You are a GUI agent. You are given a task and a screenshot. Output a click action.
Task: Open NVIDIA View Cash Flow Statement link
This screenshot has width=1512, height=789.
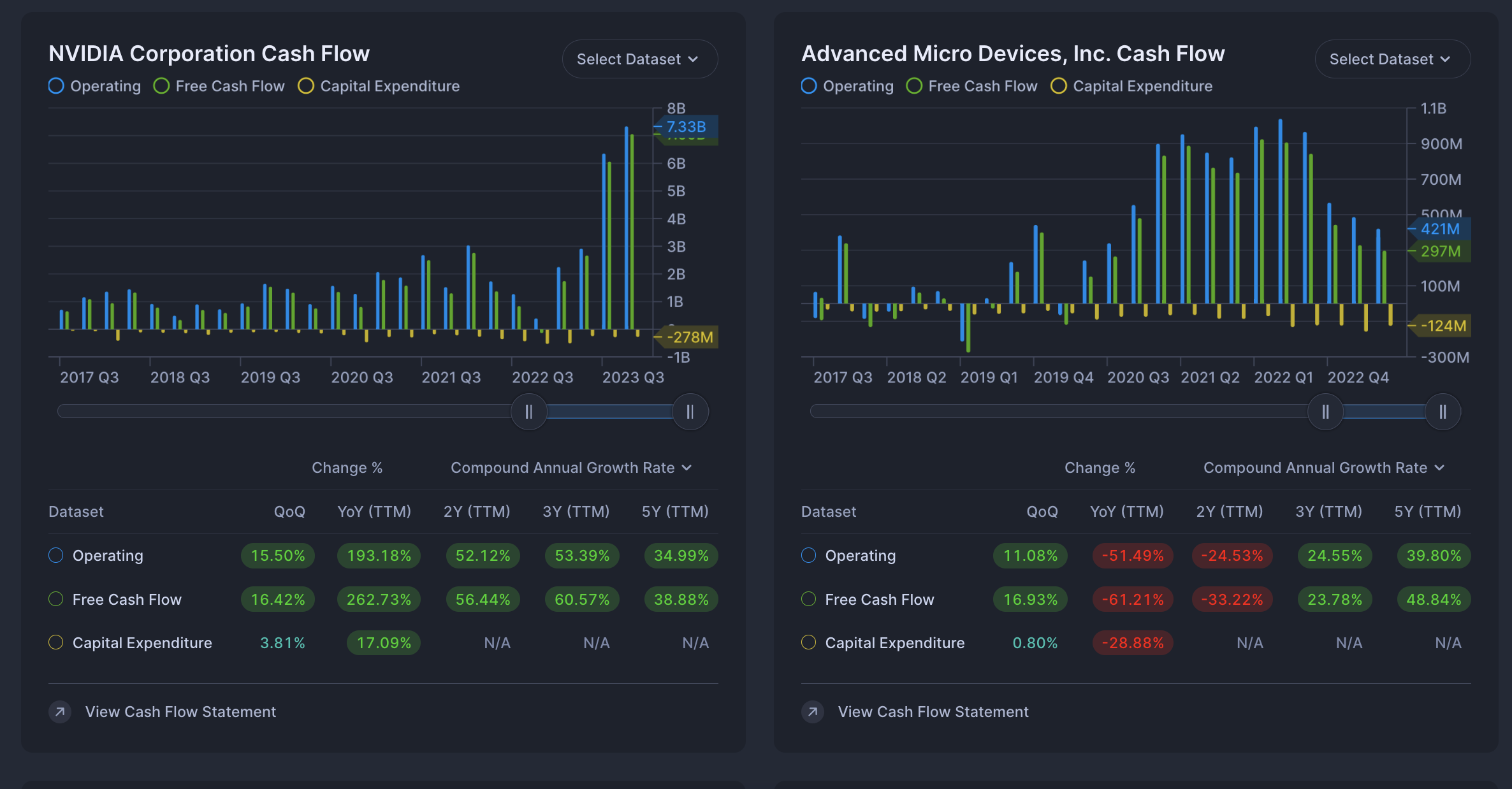tap(180, 711)
